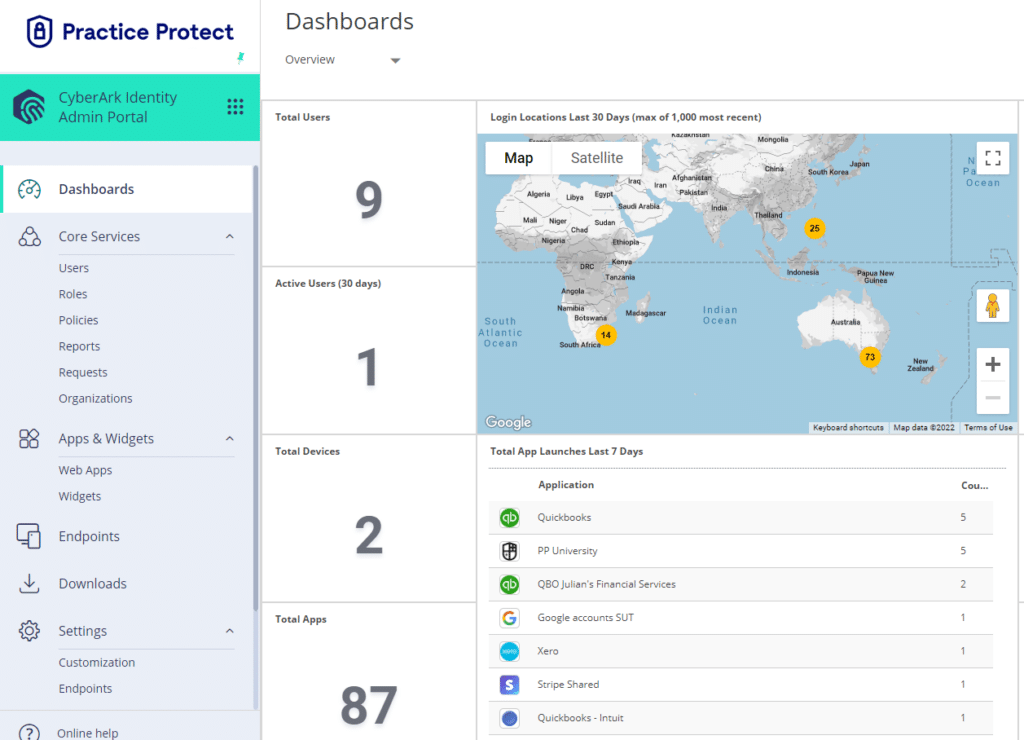Open Web Apps in the sidebar
This screenshot has height=740, width=1024.
point(86,470)
